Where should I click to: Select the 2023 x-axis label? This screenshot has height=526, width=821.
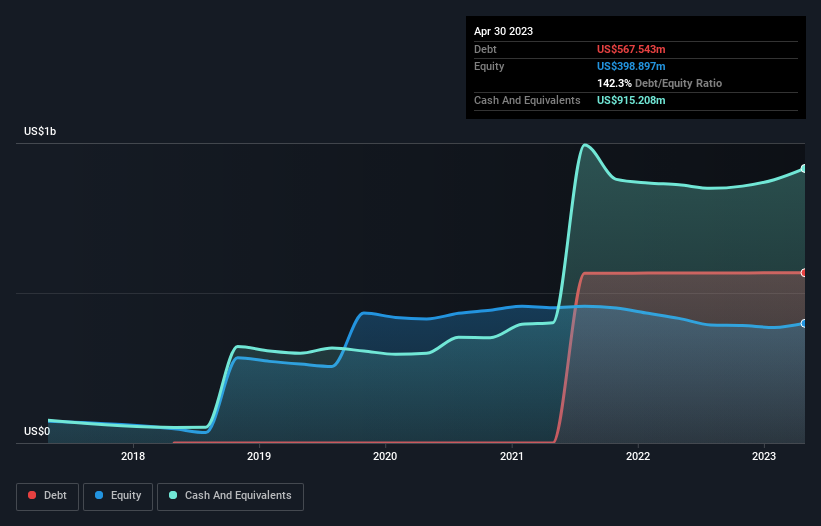click(x=764, y=456)
